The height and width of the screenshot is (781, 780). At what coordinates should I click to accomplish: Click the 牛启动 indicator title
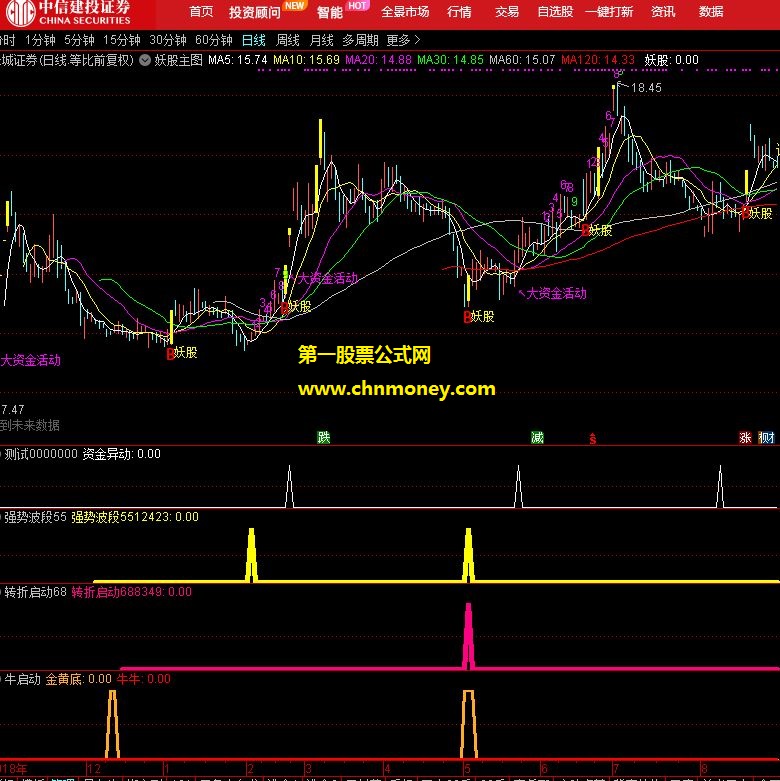point(22,679)
